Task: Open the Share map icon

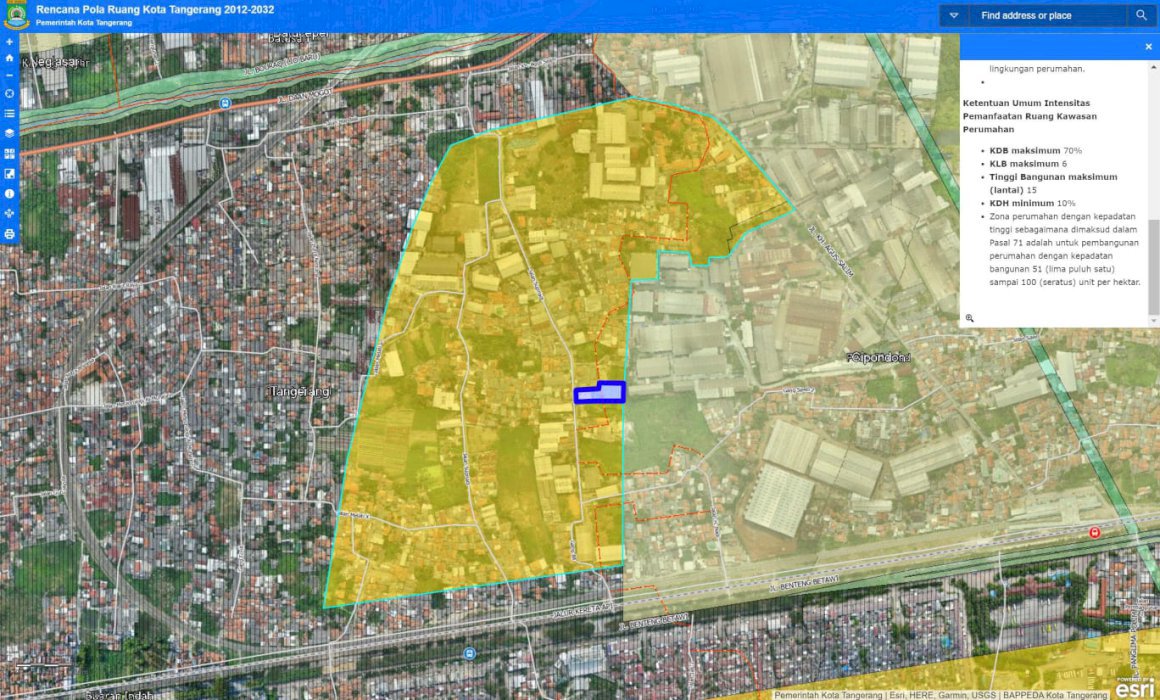Action: click(x=10, y=214)
